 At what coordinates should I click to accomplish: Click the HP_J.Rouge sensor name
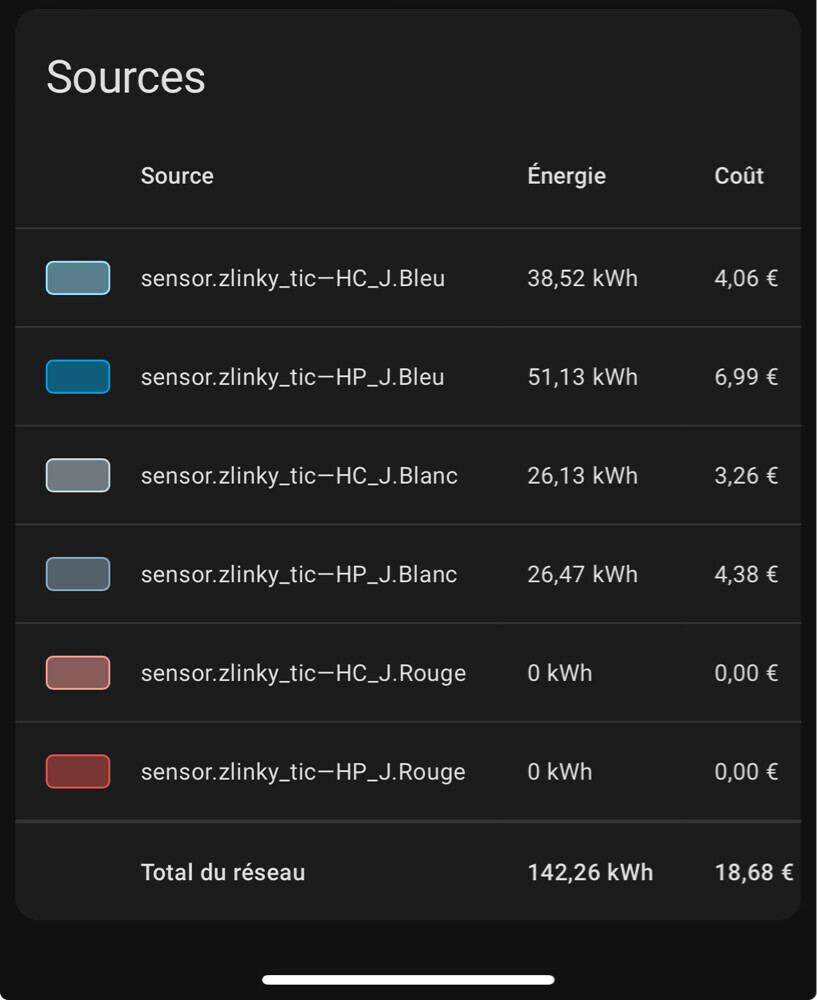click(x=302, y=771)
